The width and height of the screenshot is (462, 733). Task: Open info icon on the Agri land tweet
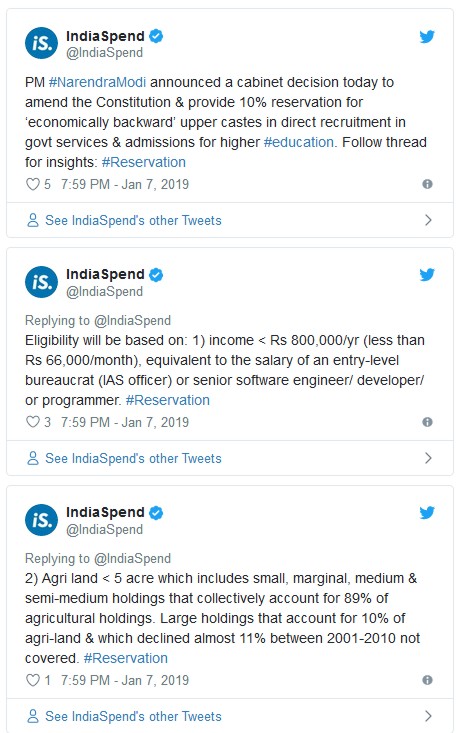(x=427, y=680)
